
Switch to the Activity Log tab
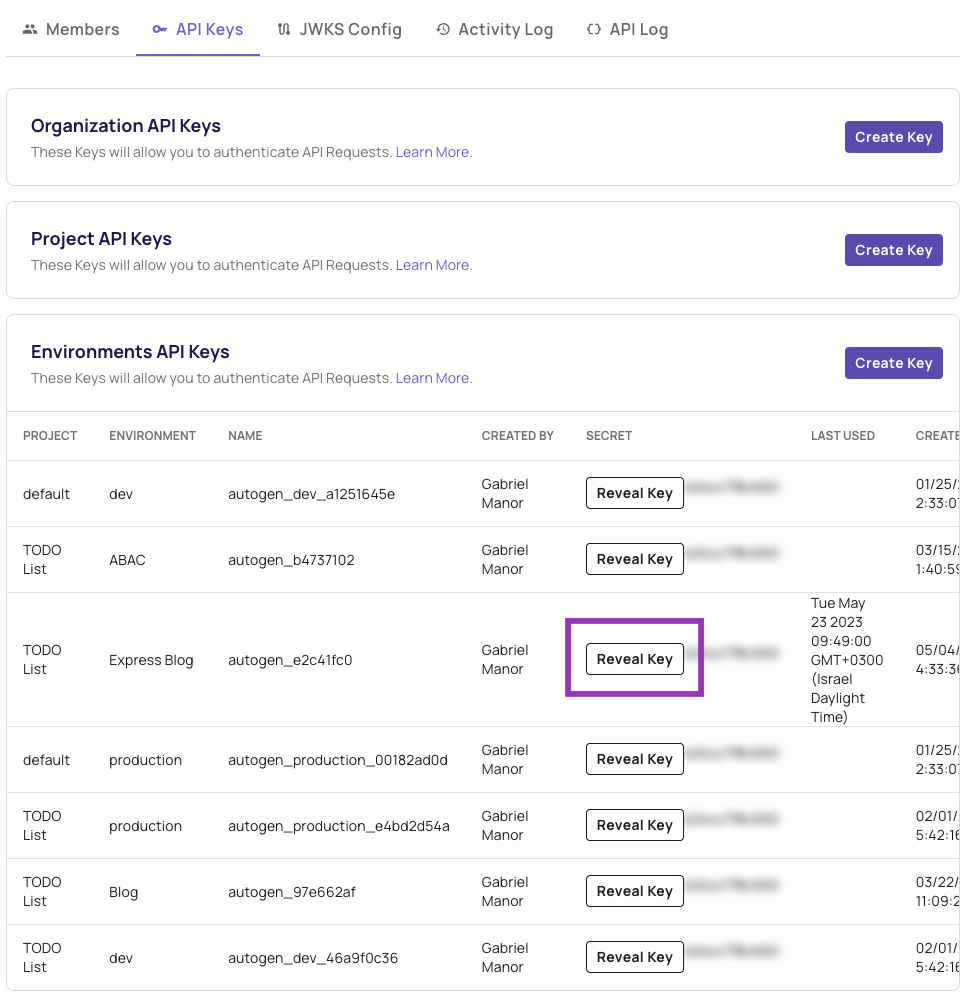(505, 29)
